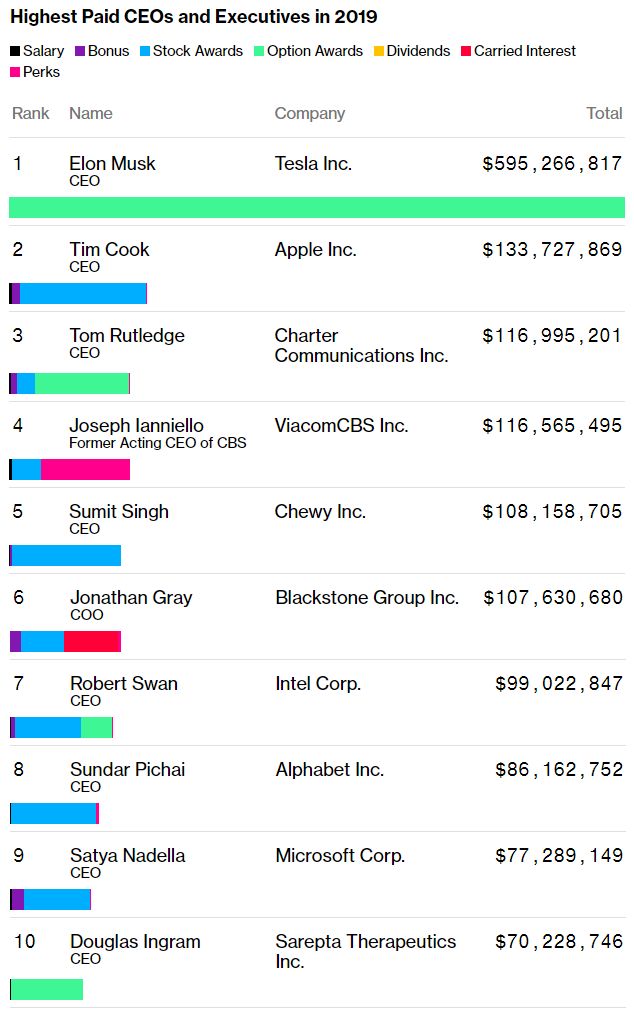This screenshot has width=634, height=1012.
Task: Click Tom Rutledge's green option awards segment
Action: (x=82, y=384)
